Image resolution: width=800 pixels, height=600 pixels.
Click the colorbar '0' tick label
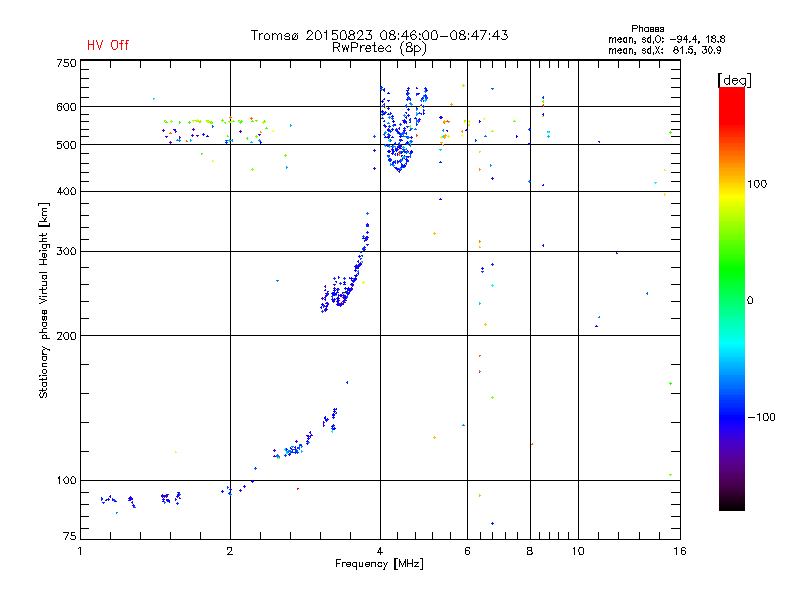pyautogui.click(x=750, y=301)
